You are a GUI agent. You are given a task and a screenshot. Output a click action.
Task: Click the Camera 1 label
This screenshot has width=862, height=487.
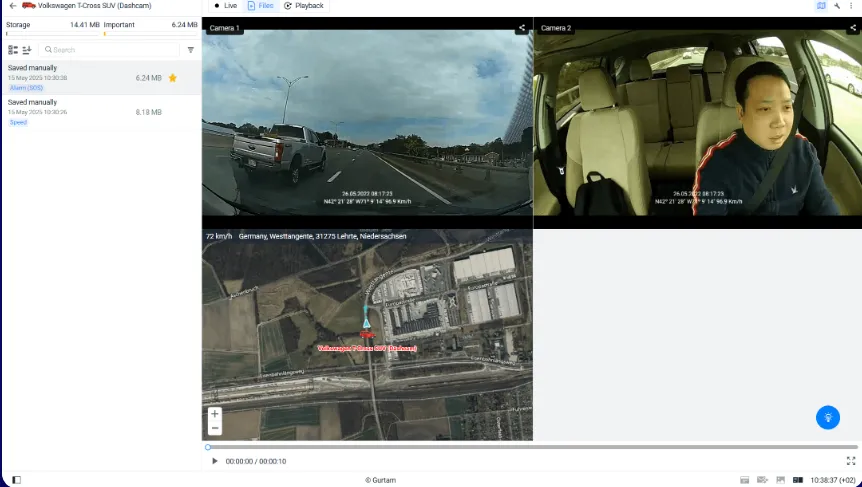224,27
